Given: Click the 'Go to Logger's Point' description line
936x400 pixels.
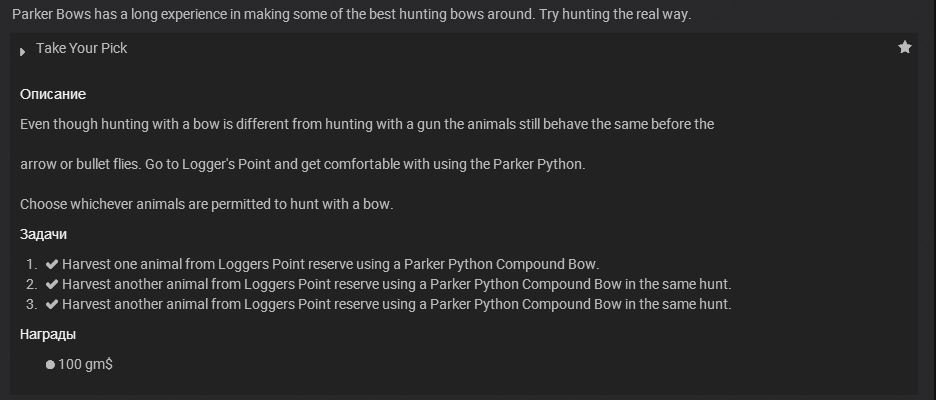Looking at the screenshot, I should 302,164.
